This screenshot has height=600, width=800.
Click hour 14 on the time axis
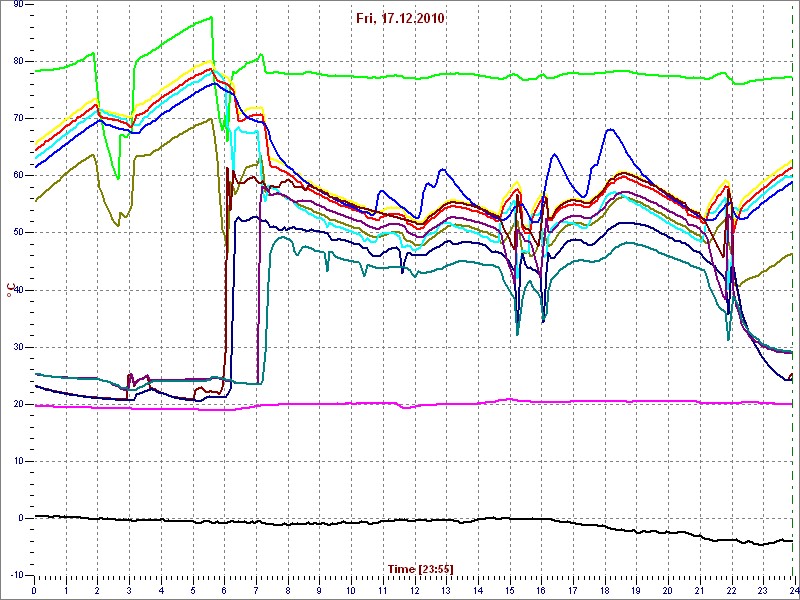tap(478, 590)
